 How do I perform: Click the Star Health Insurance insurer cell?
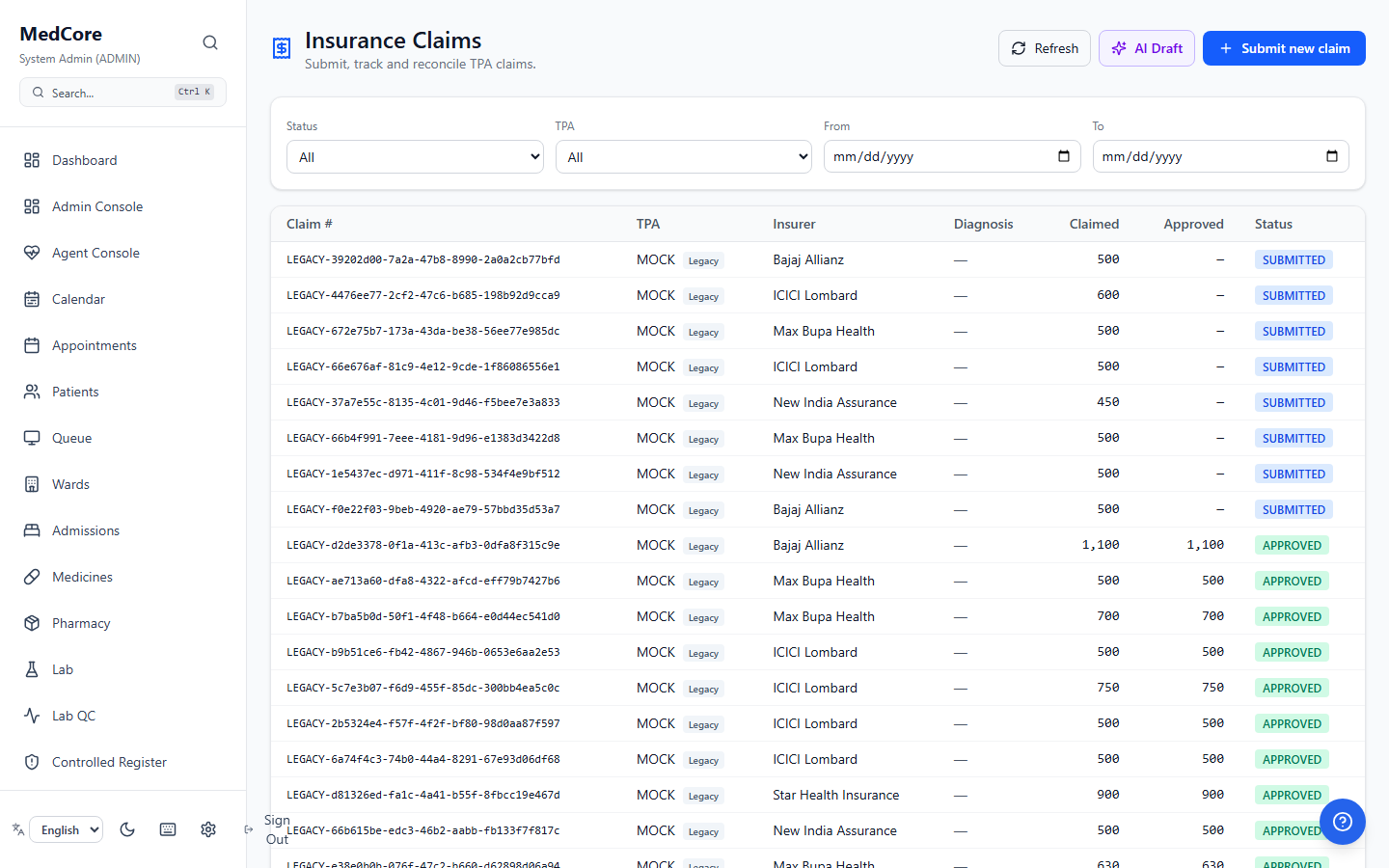click(836, 795)
